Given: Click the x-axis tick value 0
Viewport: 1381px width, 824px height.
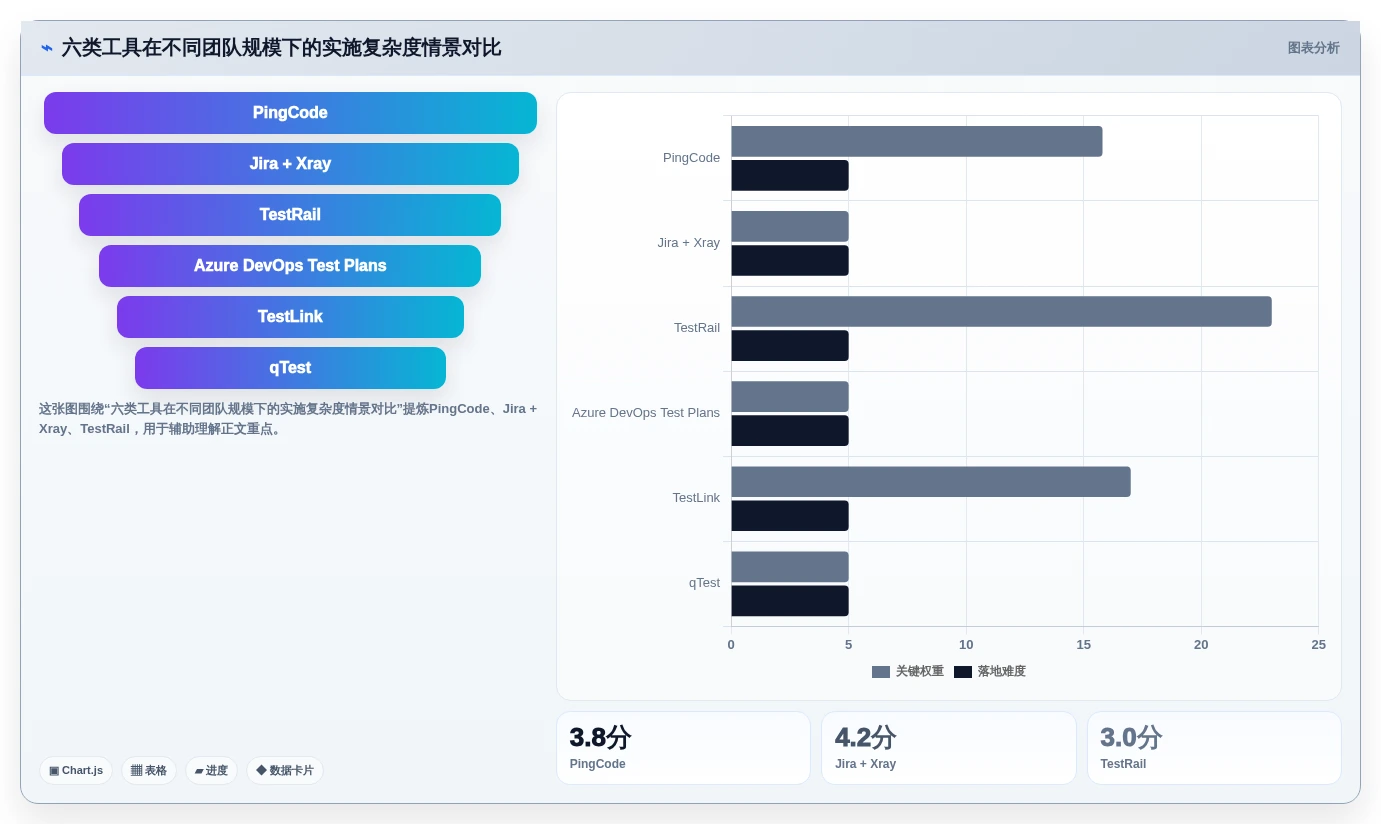Looking at the screenshot, I should [731, 645].
